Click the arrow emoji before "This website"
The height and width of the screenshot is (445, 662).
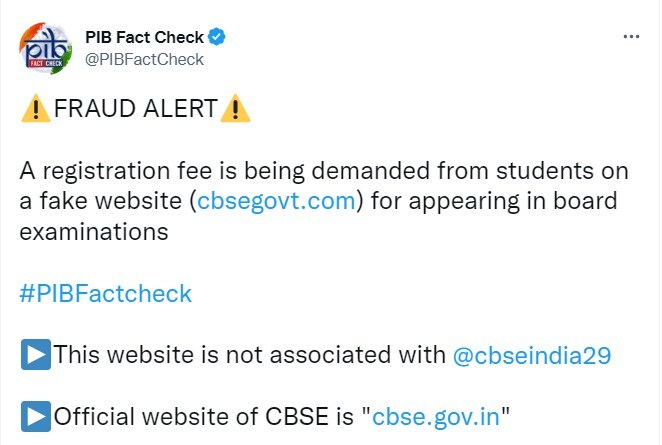(x=35, y=354)
